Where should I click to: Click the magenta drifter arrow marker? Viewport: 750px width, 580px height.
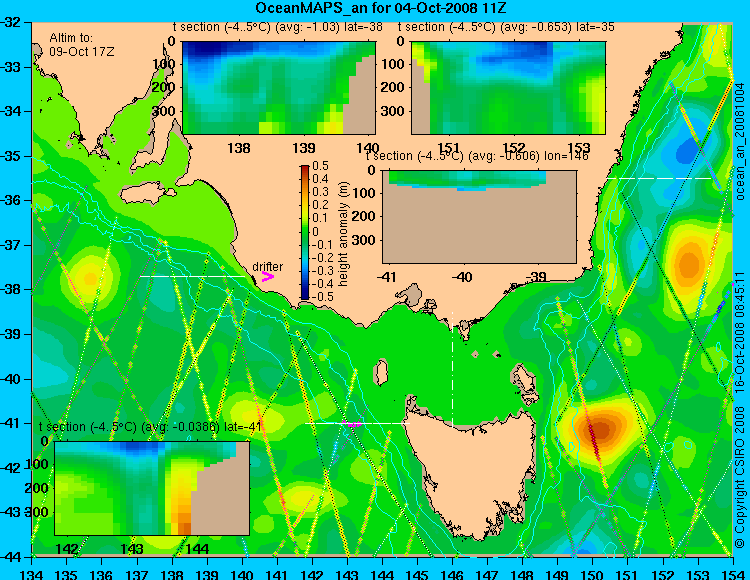pyautogui.click(x=267, y=277)
